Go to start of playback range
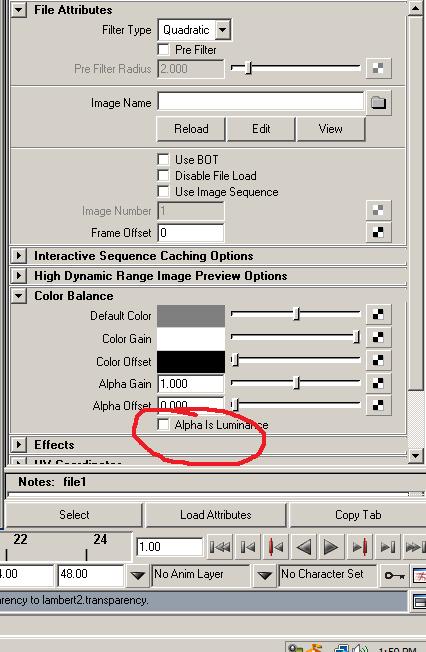The image size is (426, 652). tap(220, 546)
